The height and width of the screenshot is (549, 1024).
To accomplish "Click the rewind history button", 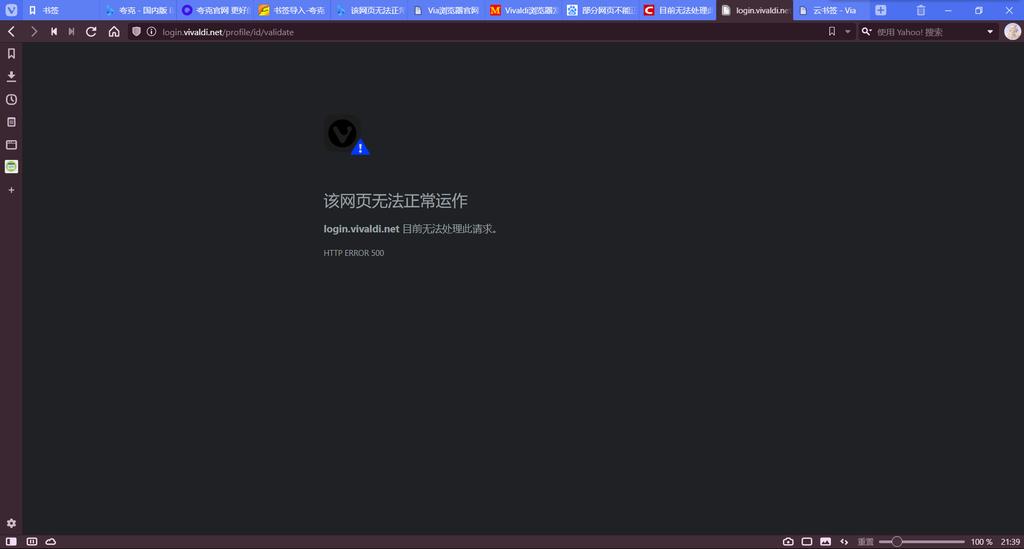I will coord(54,31).
